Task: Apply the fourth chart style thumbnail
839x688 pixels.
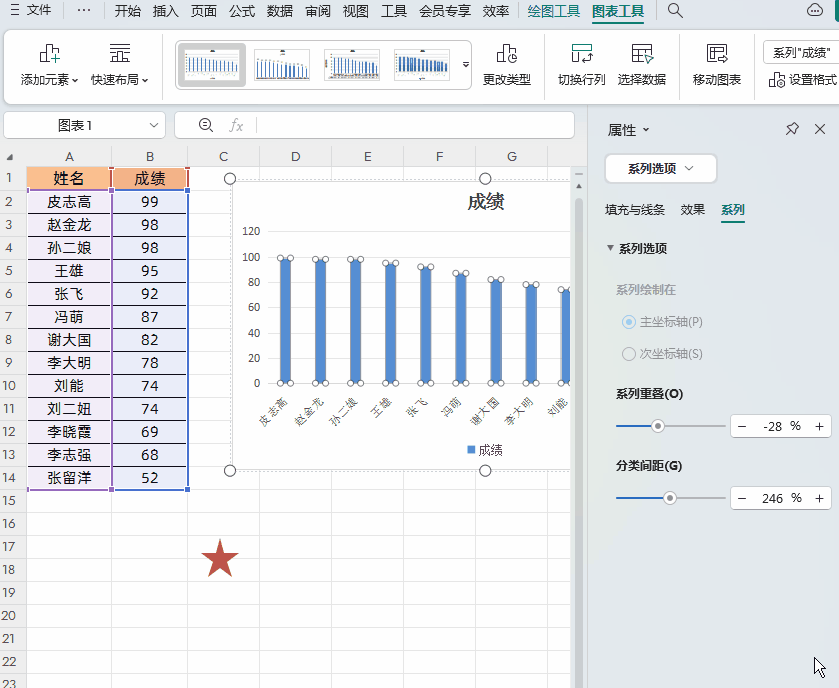Action: (x=422, y=65)
